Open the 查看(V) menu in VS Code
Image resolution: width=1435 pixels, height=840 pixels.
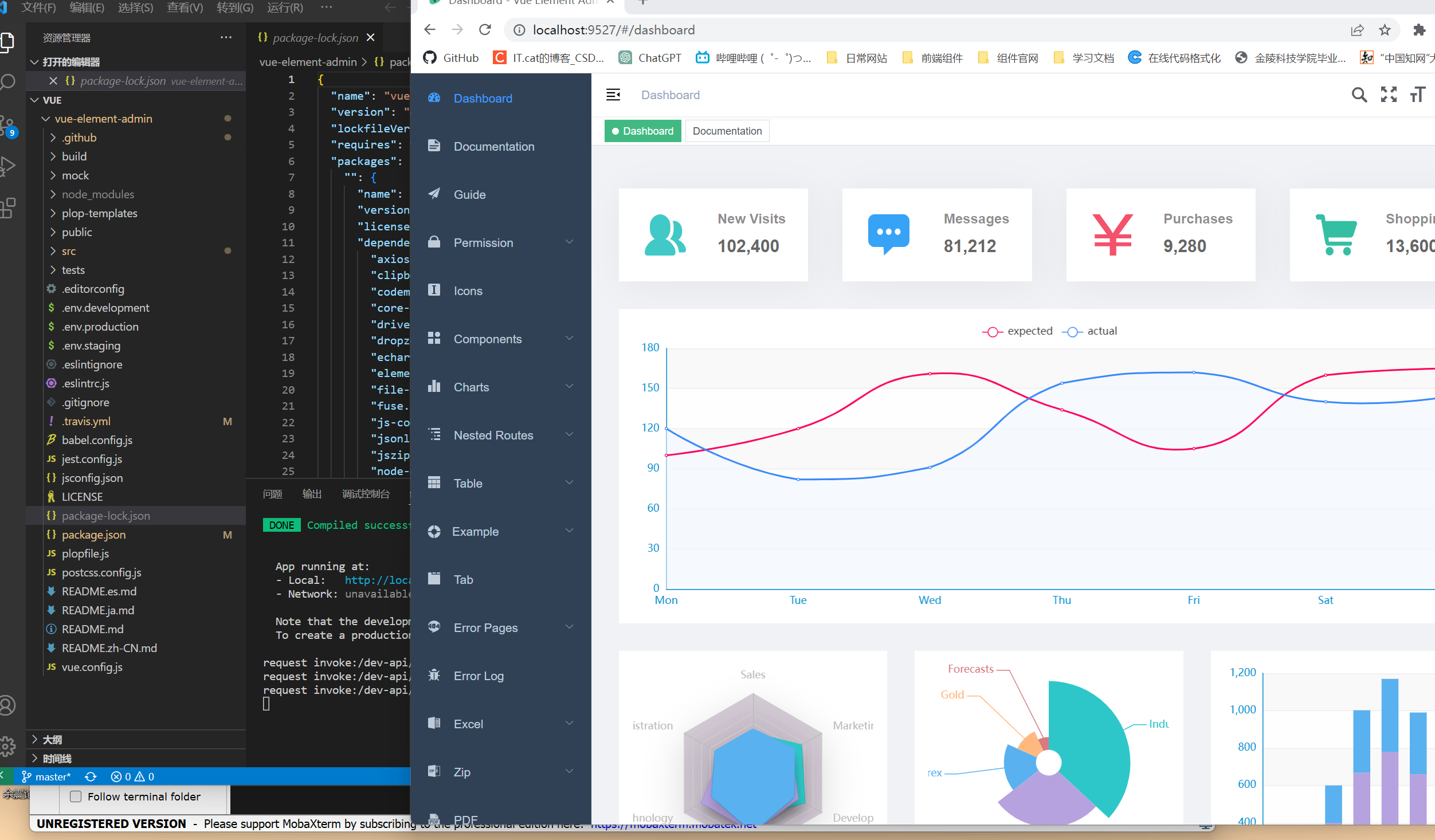(x=185, y=8)
